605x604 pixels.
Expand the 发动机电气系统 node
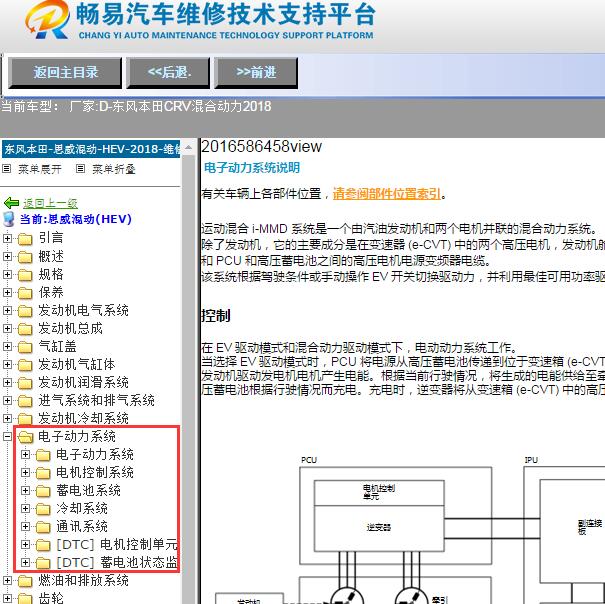[x=7, y=310]
